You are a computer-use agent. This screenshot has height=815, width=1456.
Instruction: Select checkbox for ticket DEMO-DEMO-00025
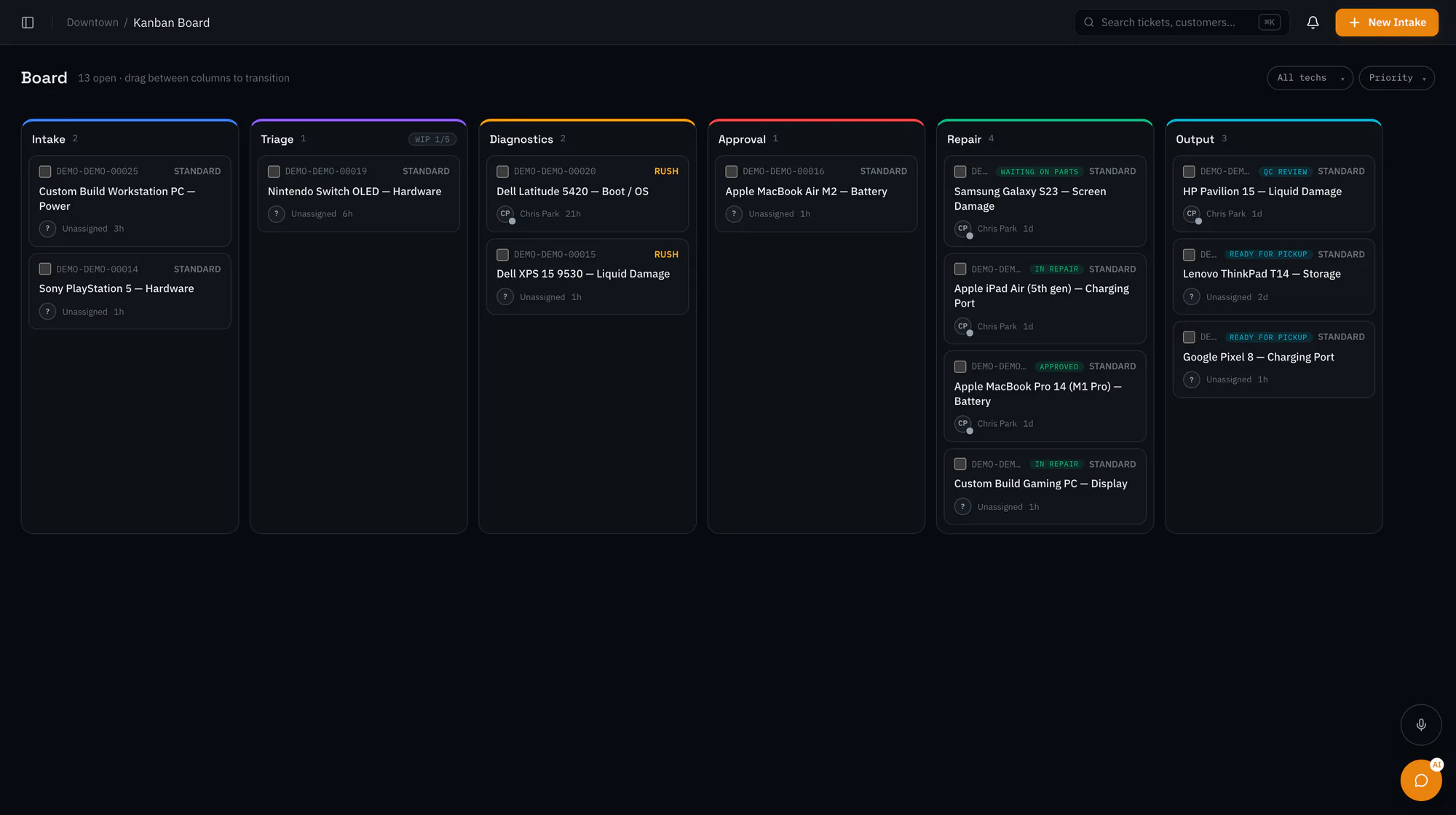pos(45,172)
